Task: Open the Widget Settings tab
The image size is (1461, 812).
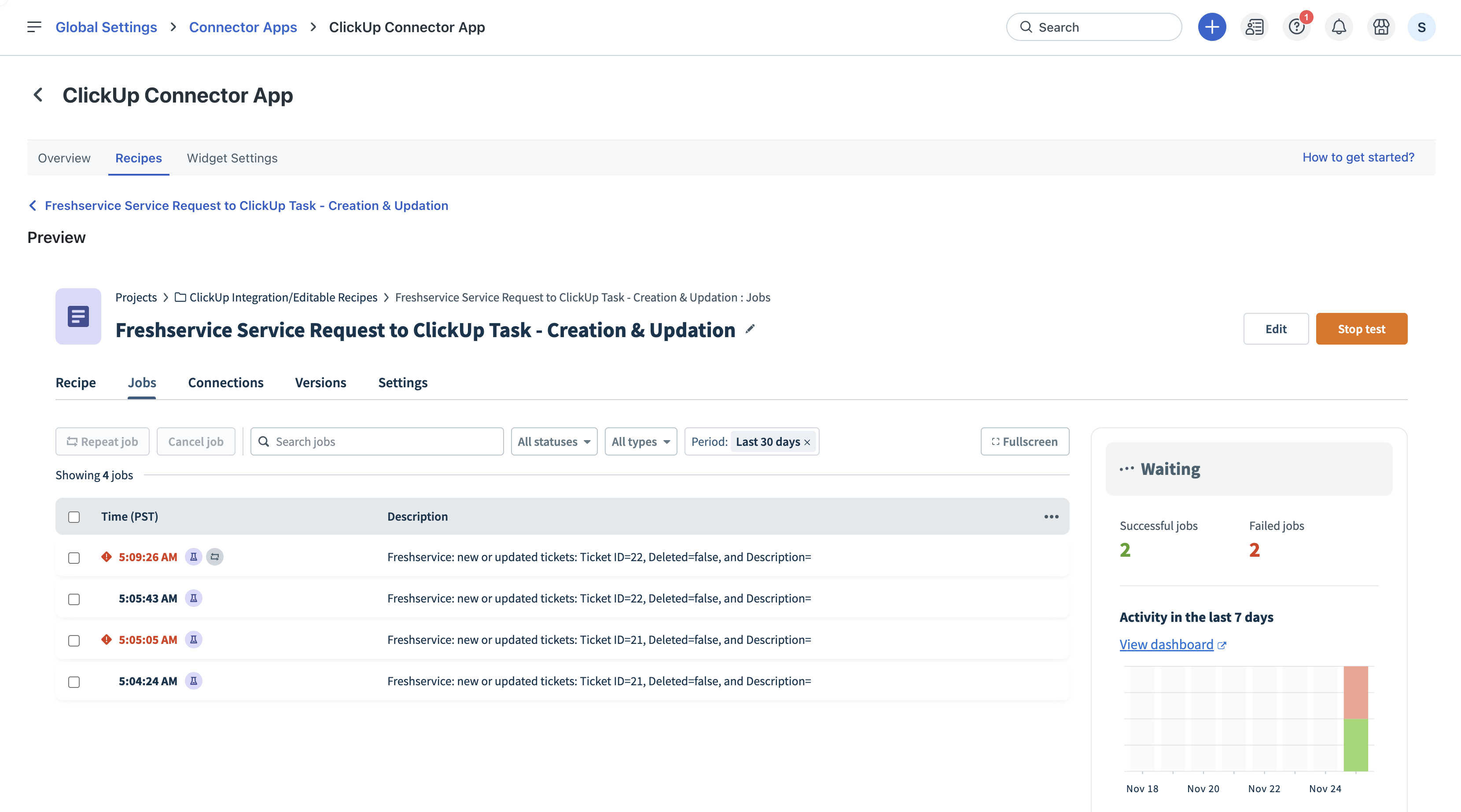Action: point(232,158)
